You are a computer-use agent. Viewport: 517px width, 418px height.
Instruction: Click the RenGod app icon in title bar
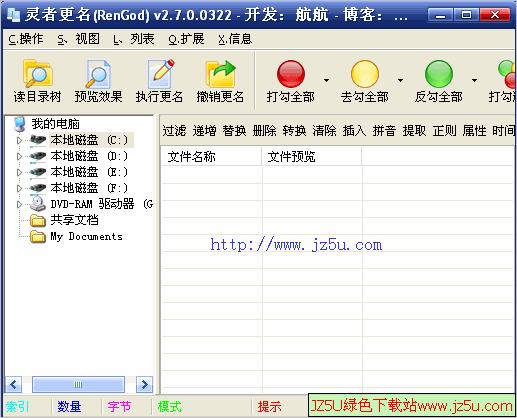pyautogui.click(x=13, y=15)
